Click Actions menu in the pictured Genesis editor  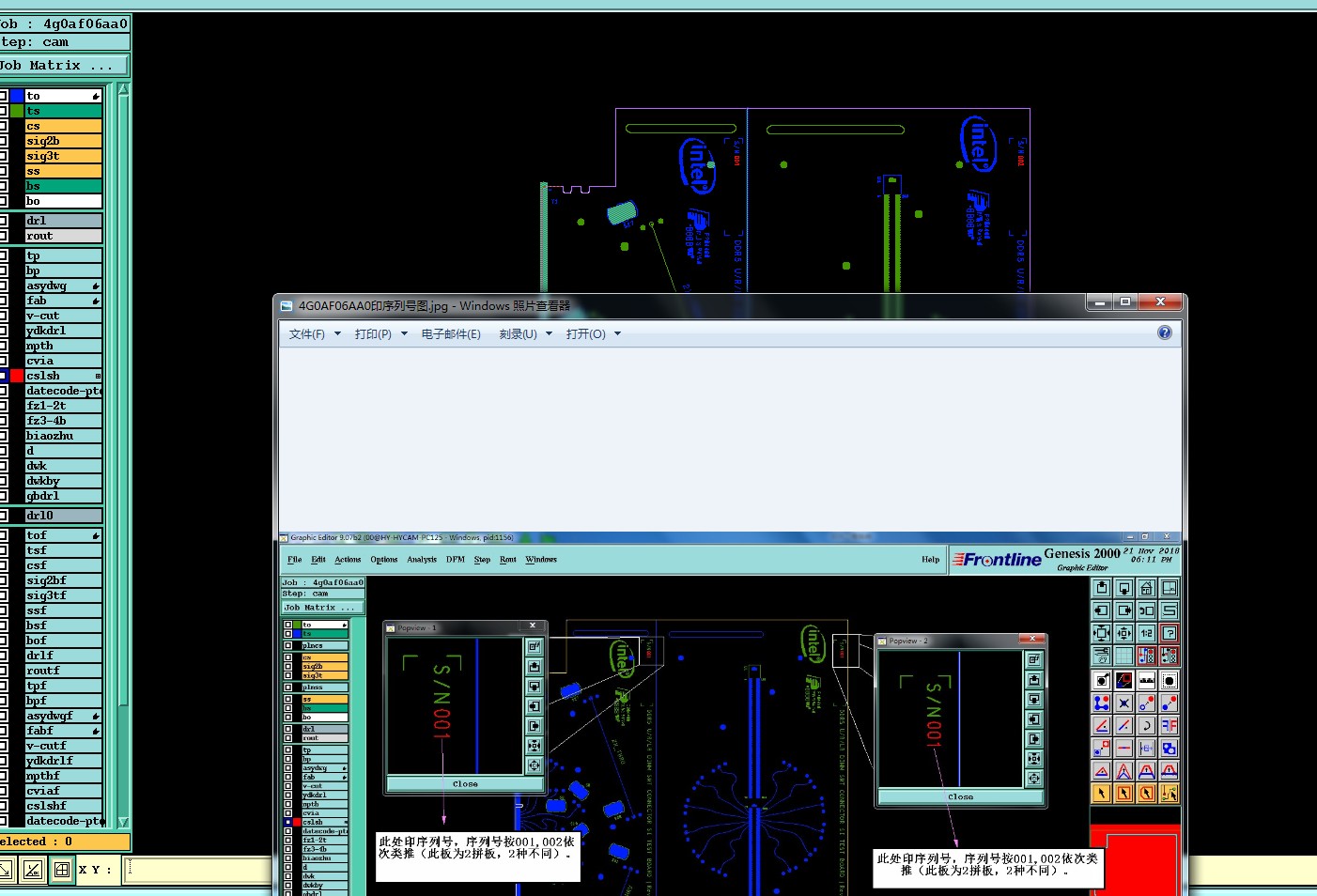348,560
